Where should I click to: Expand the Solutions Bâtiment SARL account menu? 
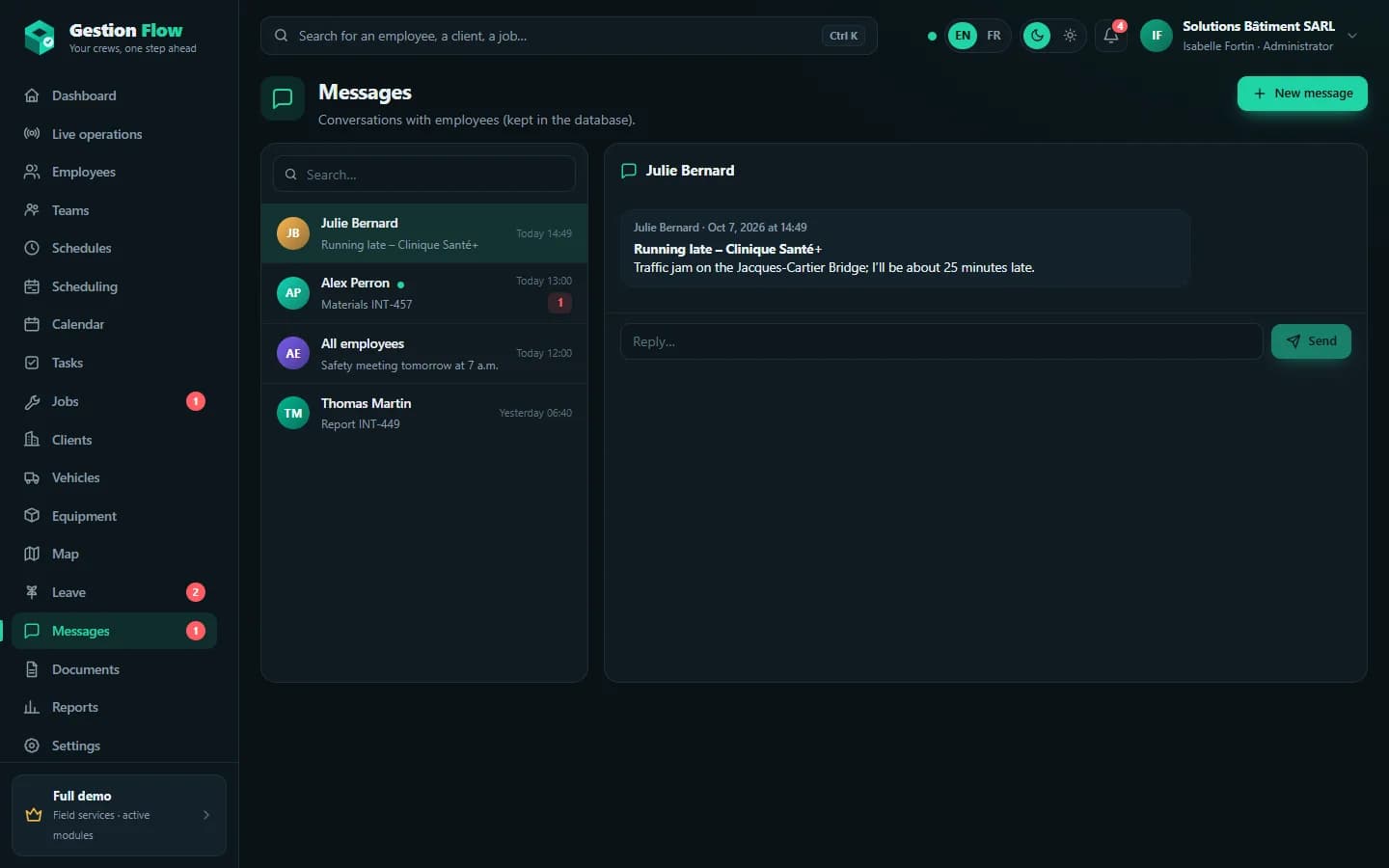[1250, 36]
